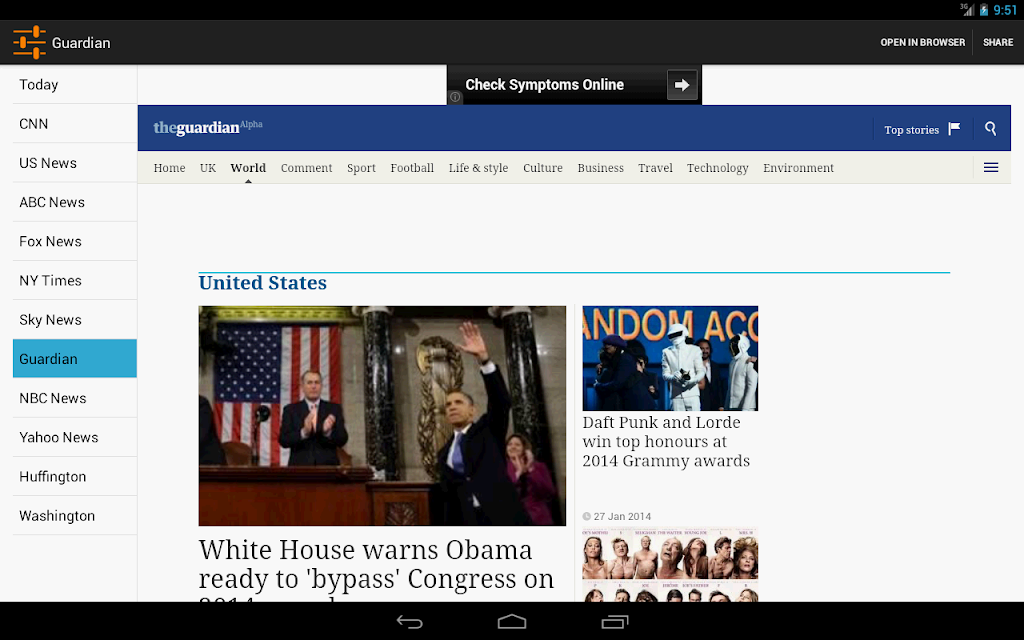Click the United States section heading
The height and width of the screenshot is (640, 1024).
263,283
